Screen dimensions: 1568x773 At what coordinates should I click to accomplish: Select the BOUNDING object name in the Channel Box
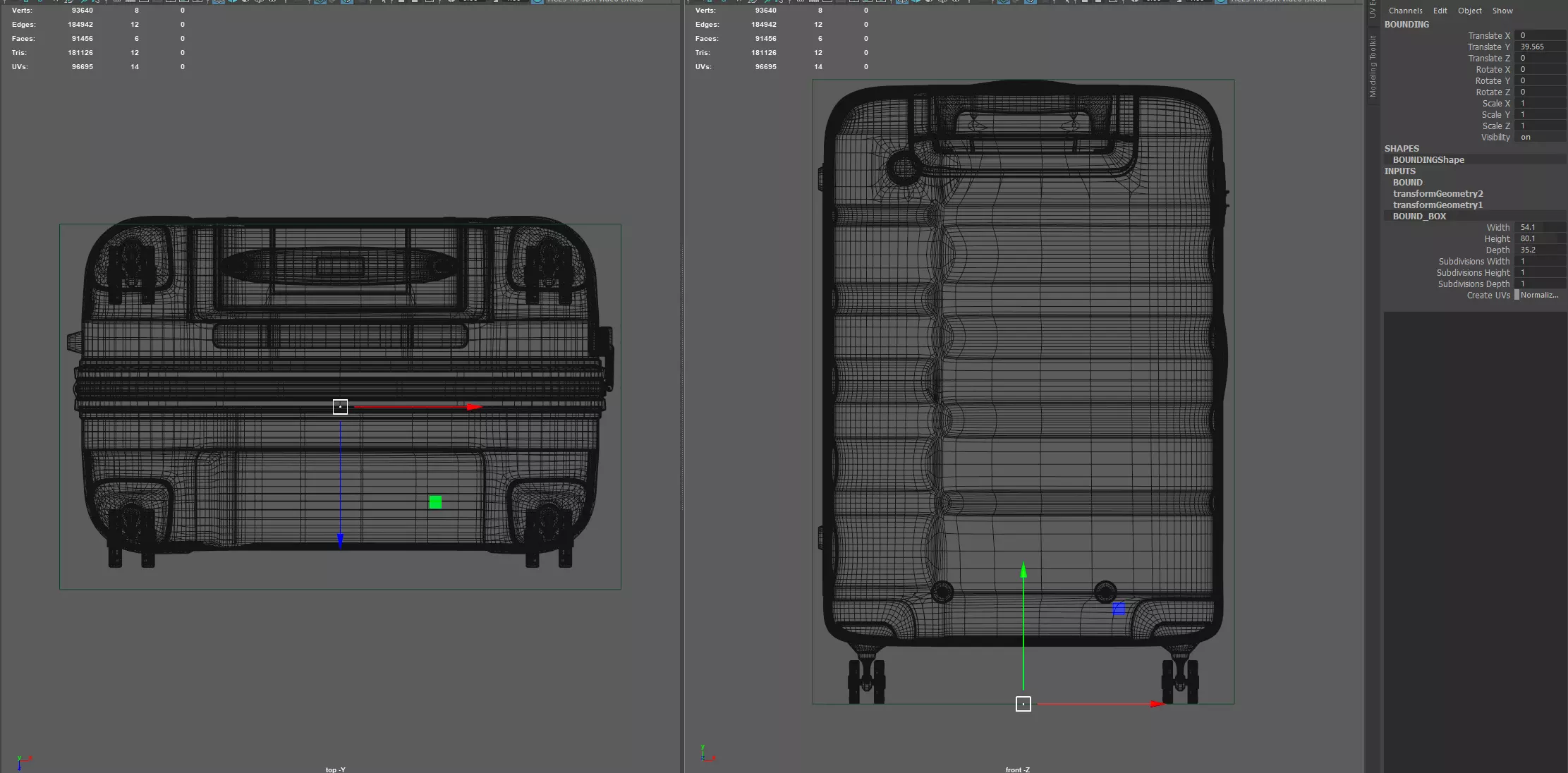[x=1406, y=25]
